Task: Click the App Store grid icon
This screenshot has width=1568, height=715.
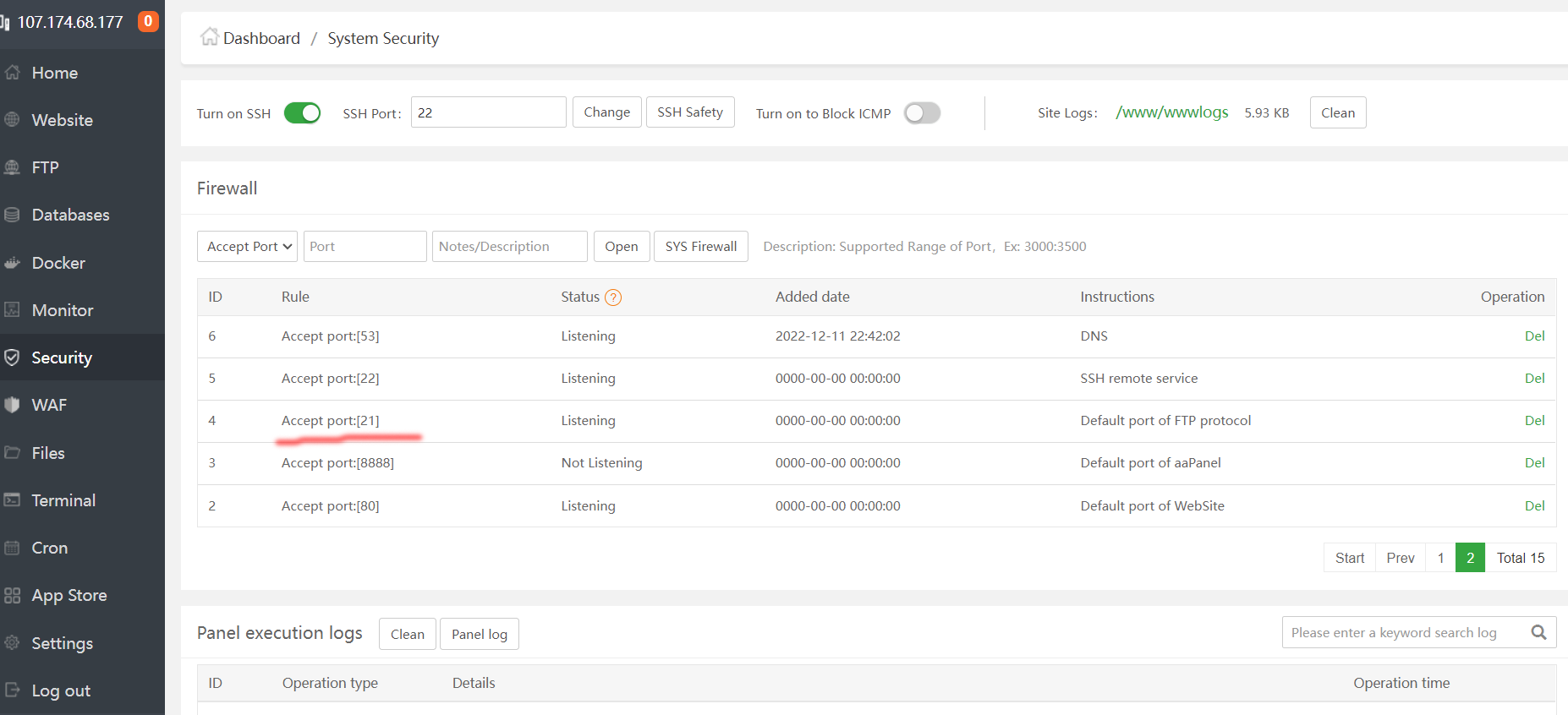Action: coord(12,595)
